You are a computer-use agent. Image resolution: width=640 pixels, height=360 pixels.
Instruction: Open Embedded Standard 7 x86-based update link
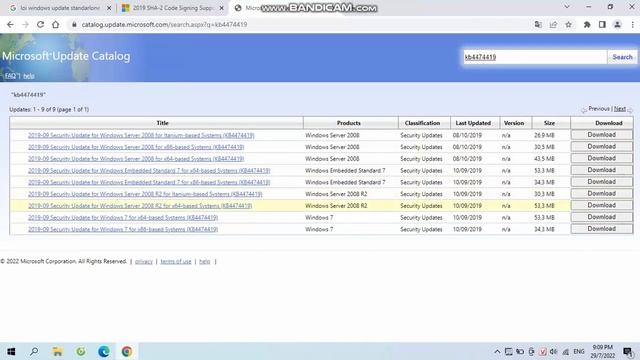point(149,182)
